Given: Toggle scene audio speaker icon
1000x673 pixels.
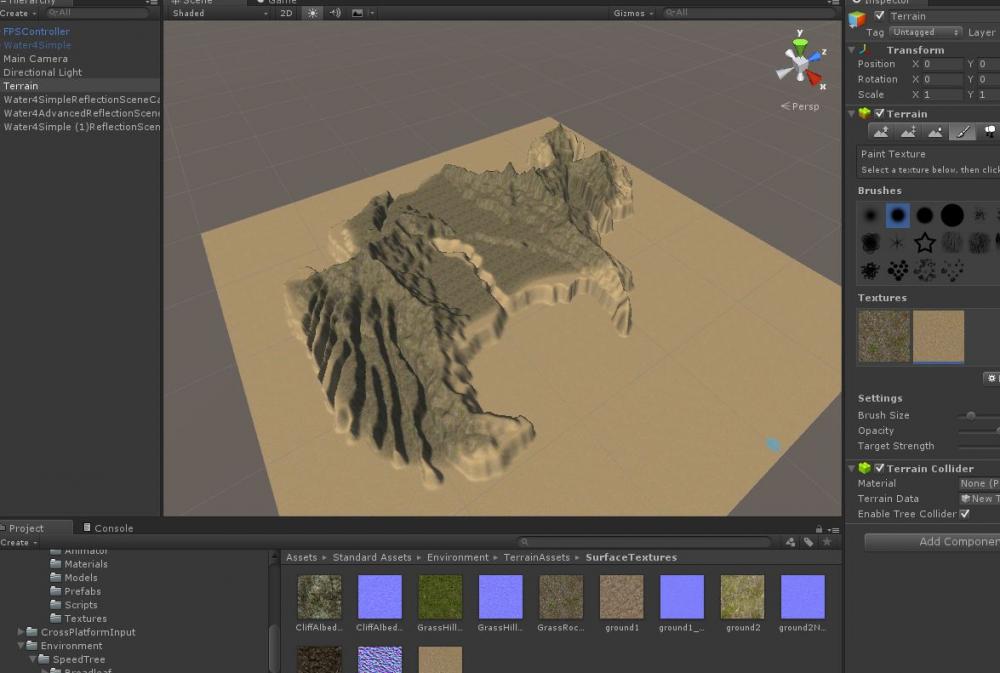Looking at the screenshot, I should click(335, 13).
